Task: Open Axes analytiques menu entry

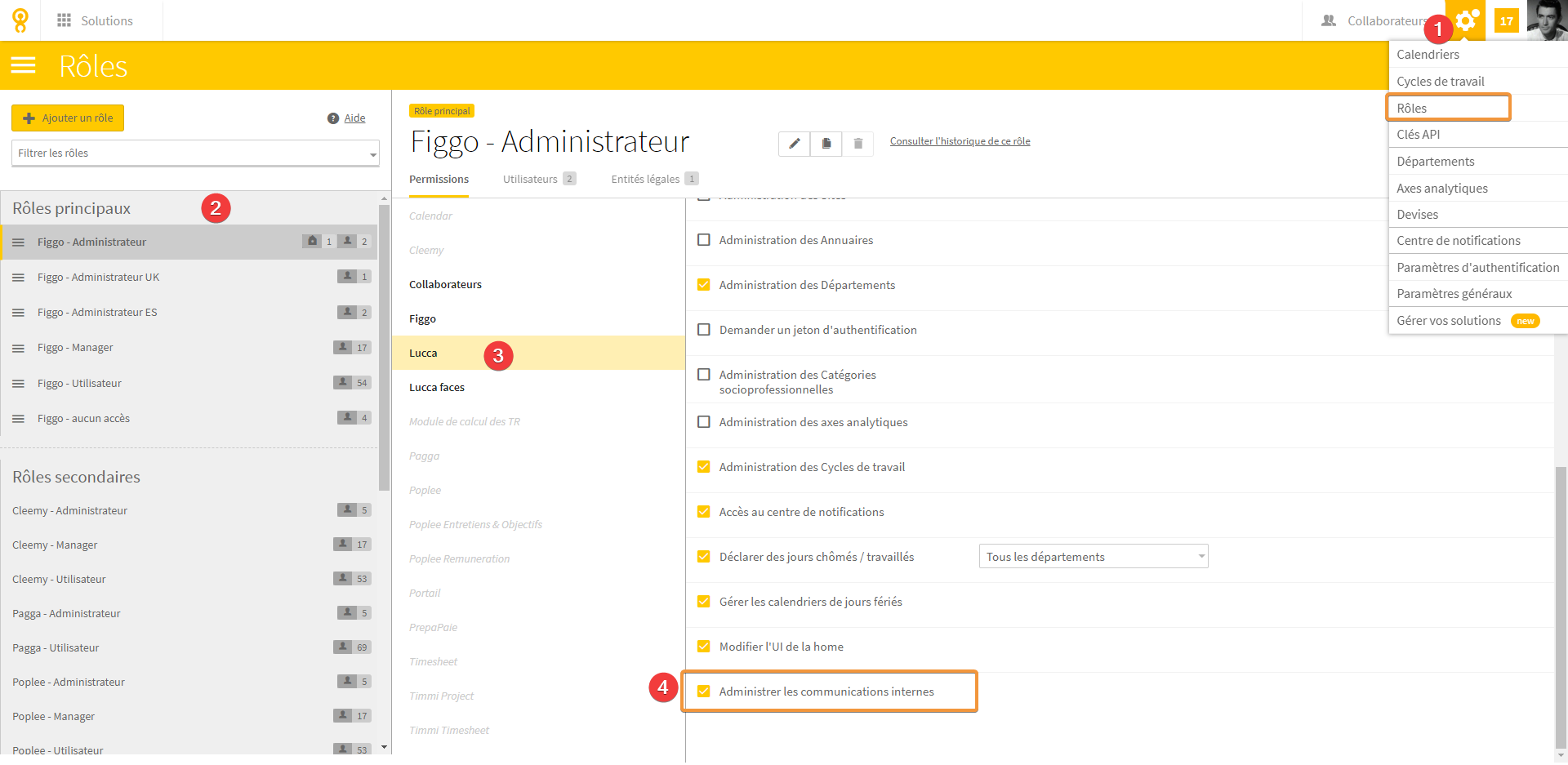Action: click(1478, 189)
